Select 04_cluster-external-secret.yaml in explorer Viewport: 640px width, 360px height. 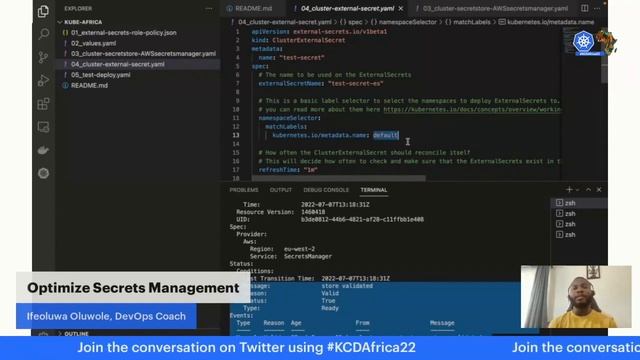118,64
